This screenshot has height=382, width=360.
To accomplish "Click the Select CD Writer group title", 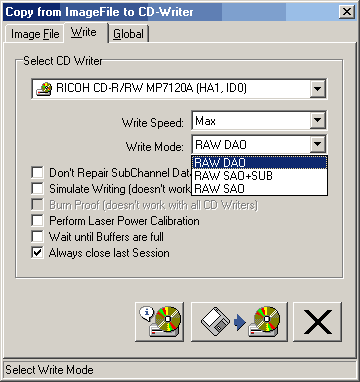I will tap(63, 61).
